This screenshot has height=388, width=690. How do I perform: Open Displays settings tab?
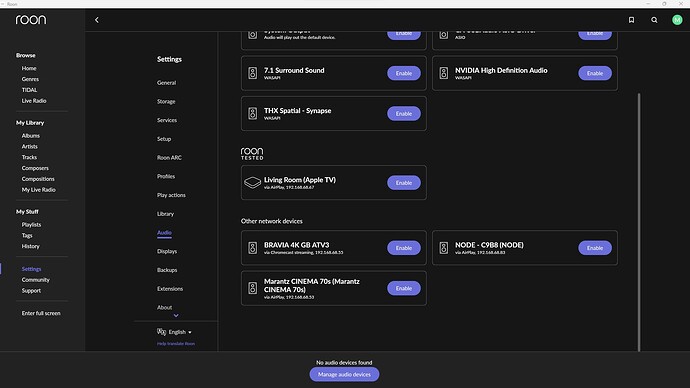pos(167,251)
